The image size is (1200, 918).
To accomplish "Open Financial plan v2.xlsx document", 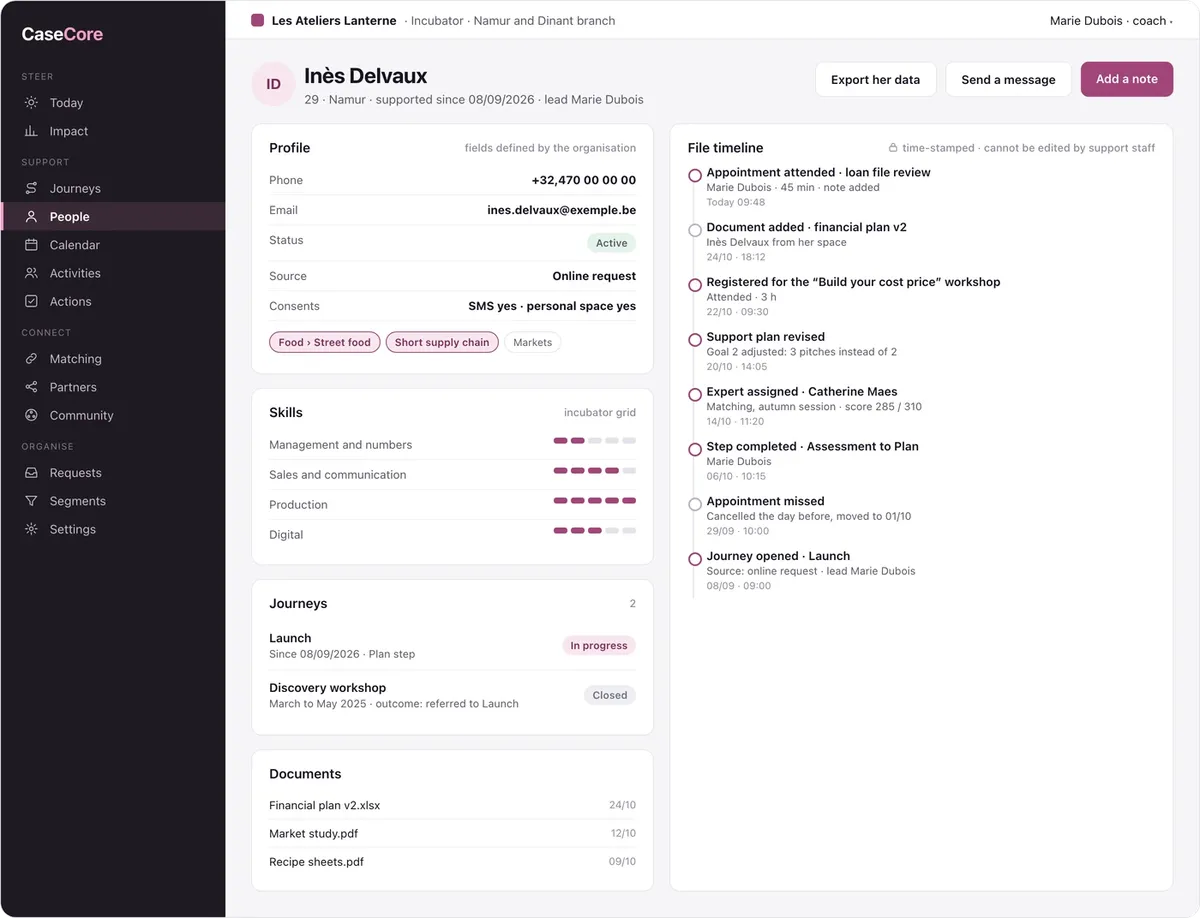I will [x=452, y=805].
